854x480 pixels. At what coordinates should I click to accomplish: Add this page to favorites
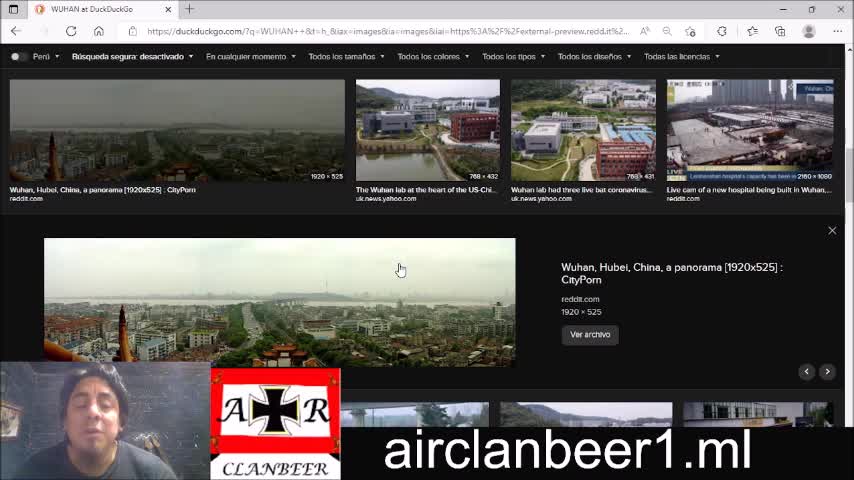click(691, 31)
